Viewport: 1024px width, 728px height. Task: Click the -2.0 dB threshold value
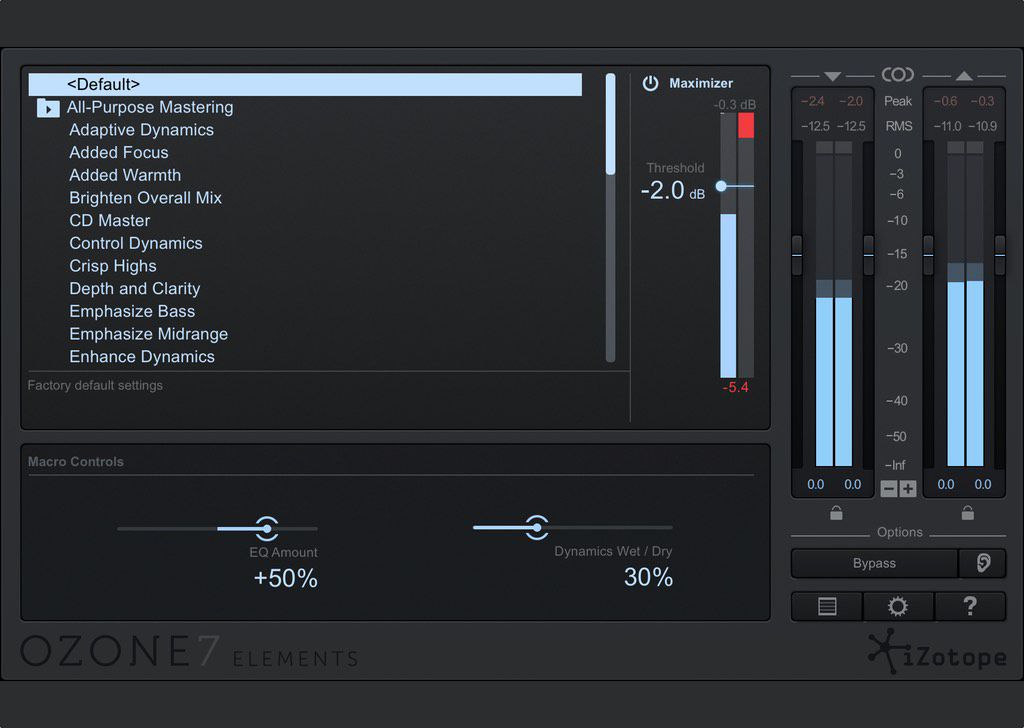pyautogui.click(x=673, y=191)
